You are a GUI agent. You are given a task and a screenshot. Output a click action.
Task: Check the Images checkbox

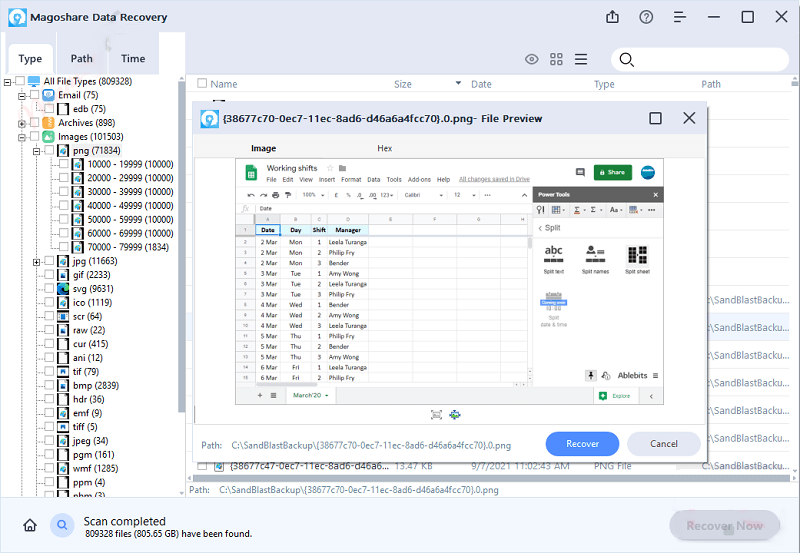click(35, 136)
